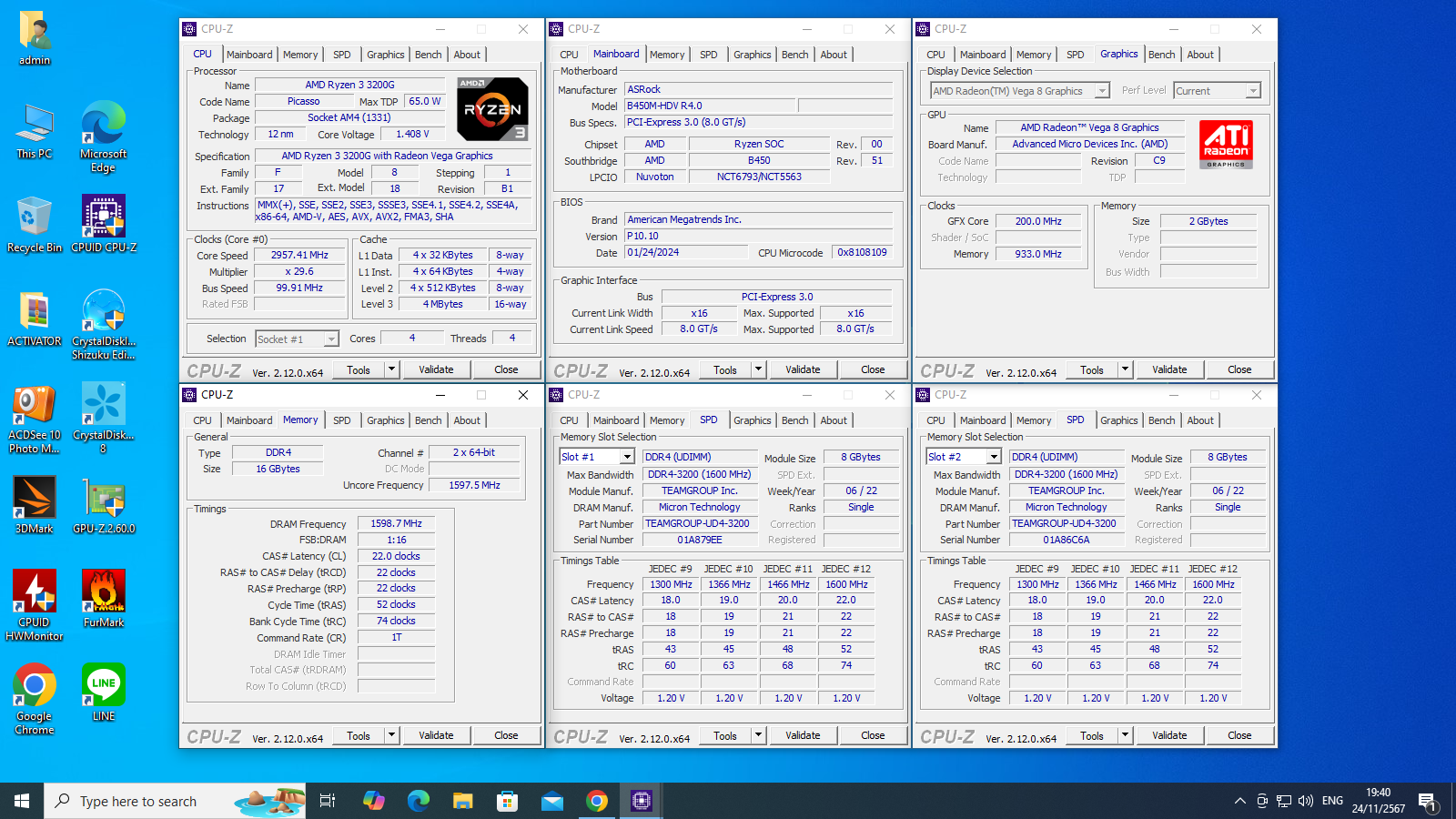Launch CrystalDiskInfo Shizuku Edition shortcut
The height and width of the screenshot is (819, 1456).
(104, 325)
